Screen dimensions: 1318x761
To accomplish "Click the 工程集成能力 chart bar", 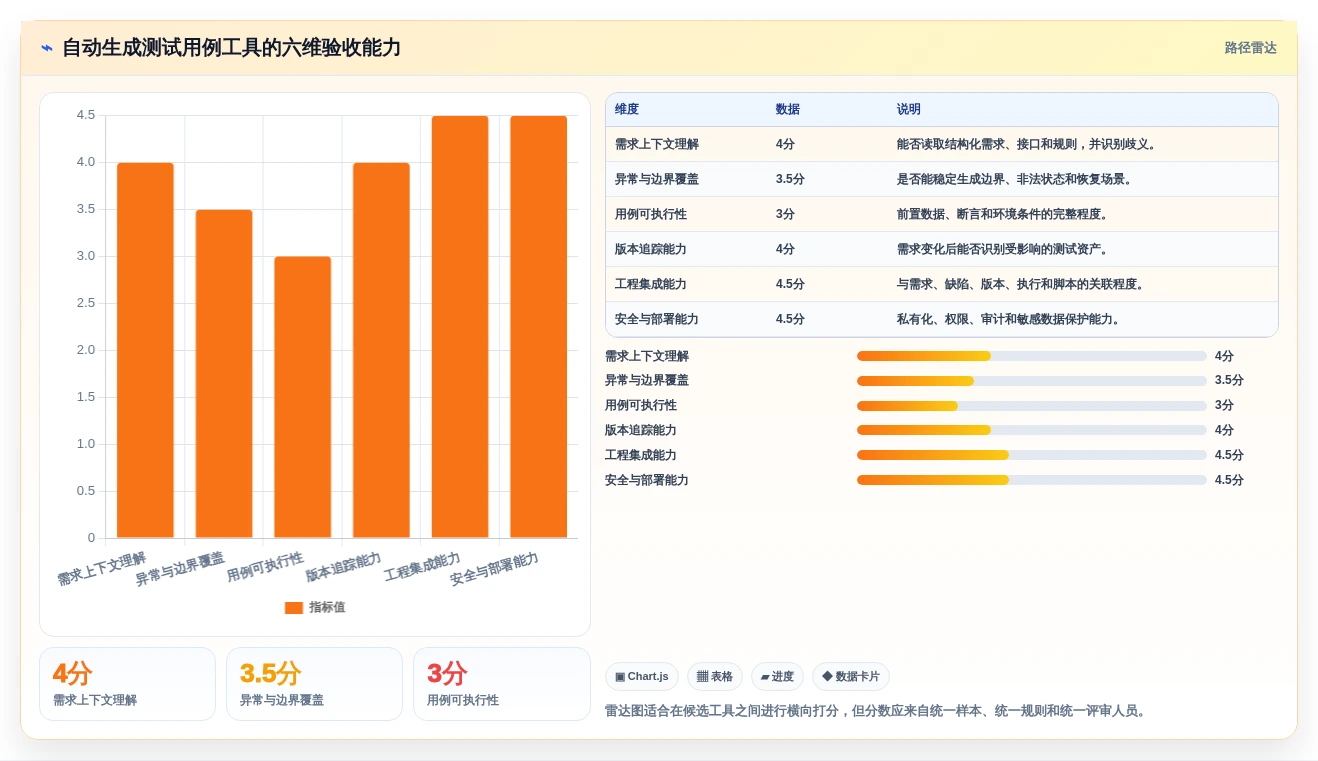I will coord(460,327).
